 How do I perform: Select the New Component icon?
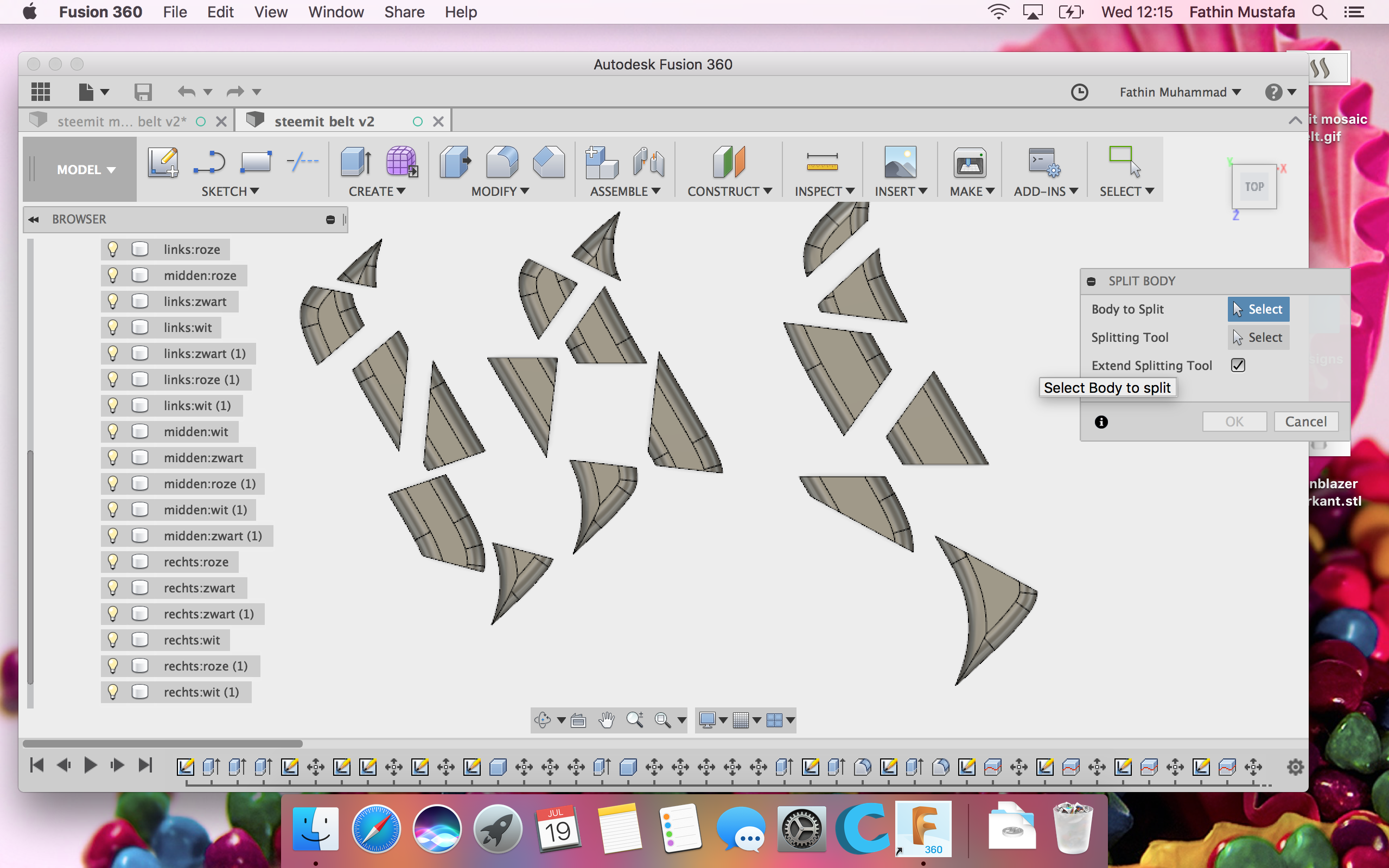[x=601, y=161]
